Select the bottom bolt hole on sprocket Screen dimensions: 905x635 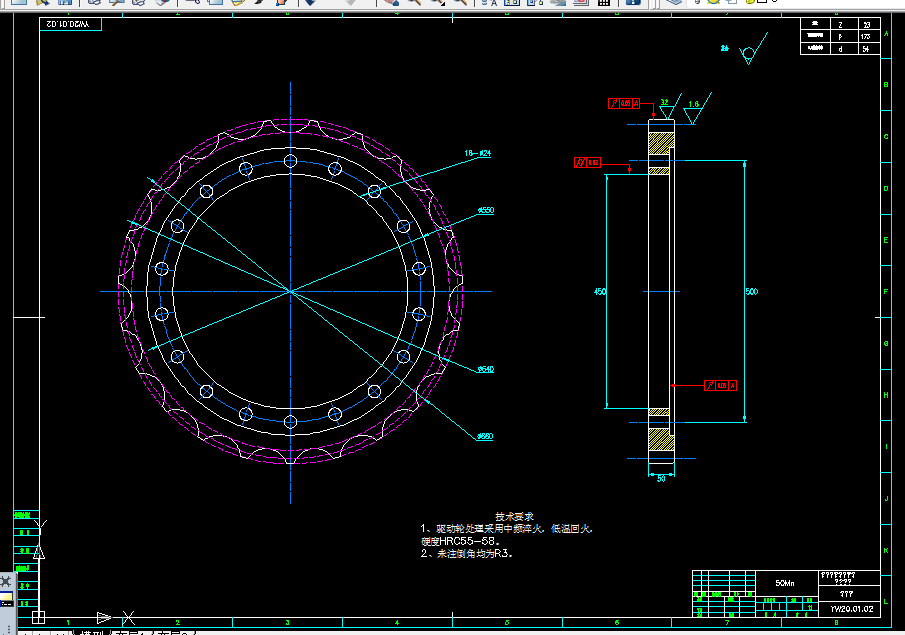[290, 422]
